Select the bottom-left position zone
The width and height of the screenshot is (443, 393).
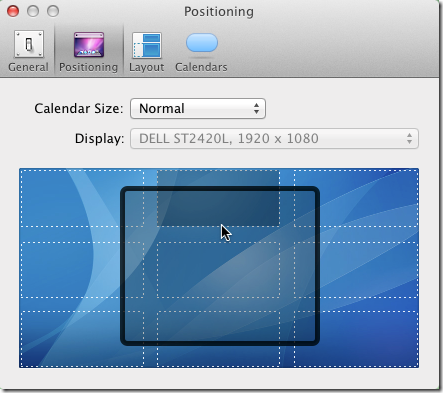[82, 339]
